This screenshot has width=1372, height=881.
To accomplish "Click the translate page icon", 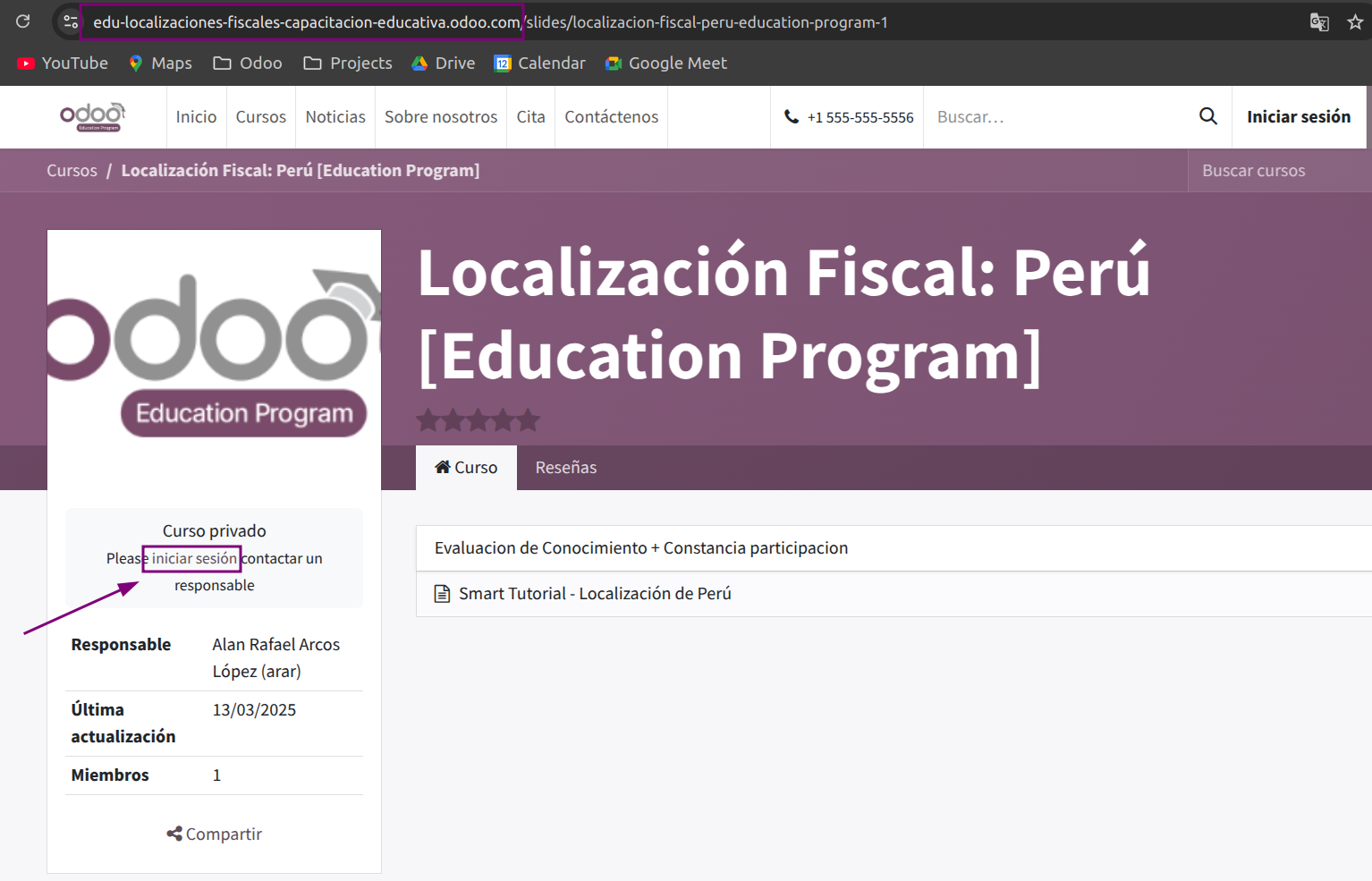I will [x=1318, y=21].
